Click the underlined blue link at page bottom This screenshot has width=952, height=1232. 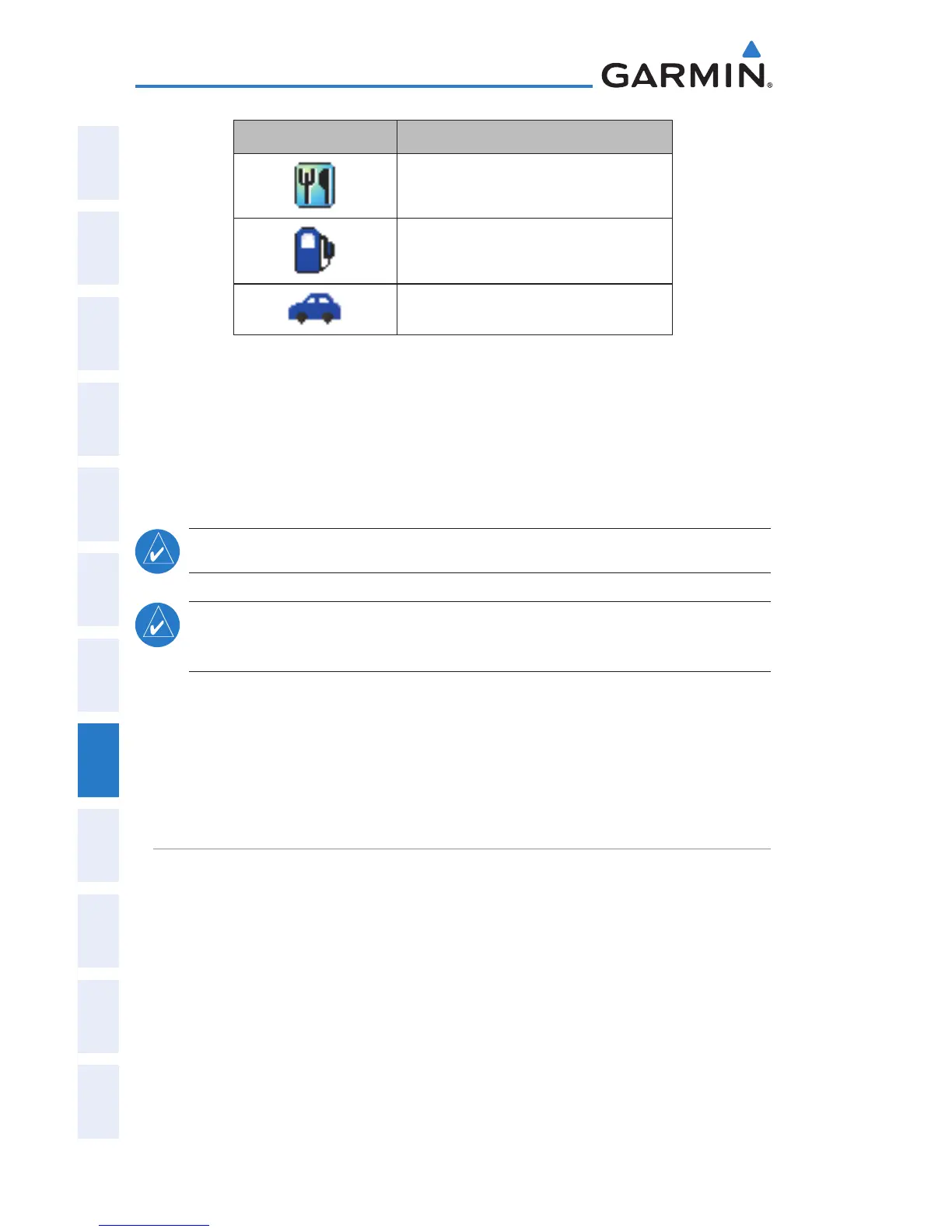(x=154, y=1225)
